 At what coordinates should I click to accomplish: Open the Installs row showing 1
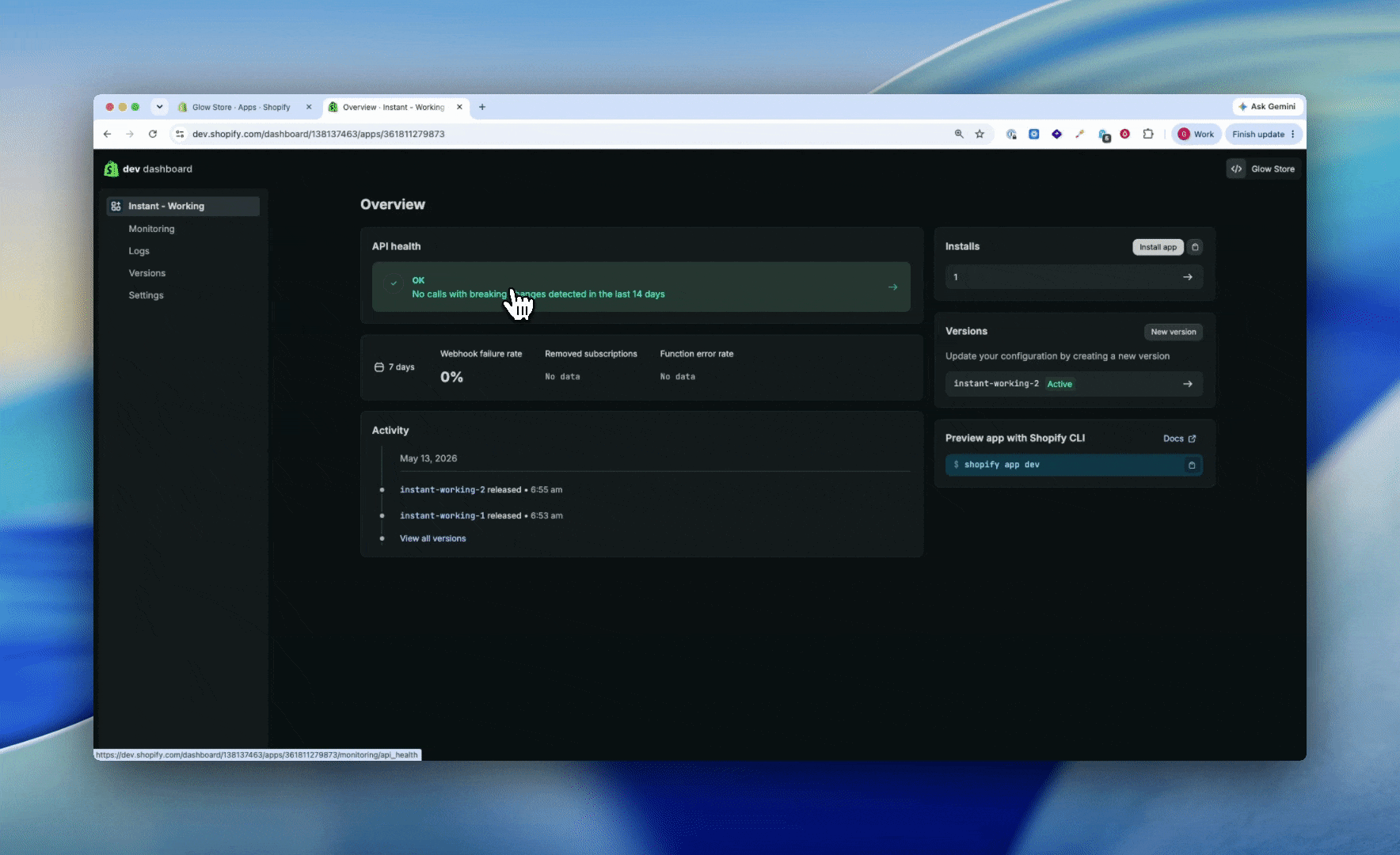pos(1074,277)
